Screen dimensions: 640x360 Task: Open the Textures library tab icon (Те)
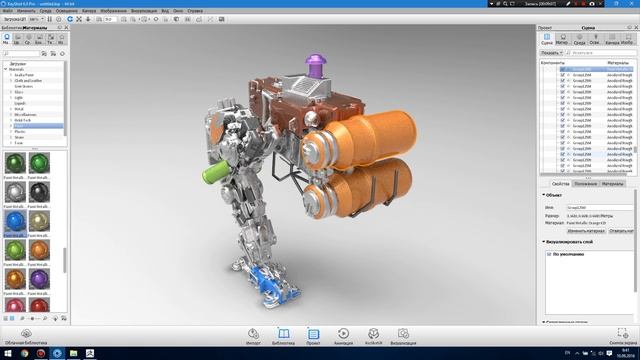(50, 39)
